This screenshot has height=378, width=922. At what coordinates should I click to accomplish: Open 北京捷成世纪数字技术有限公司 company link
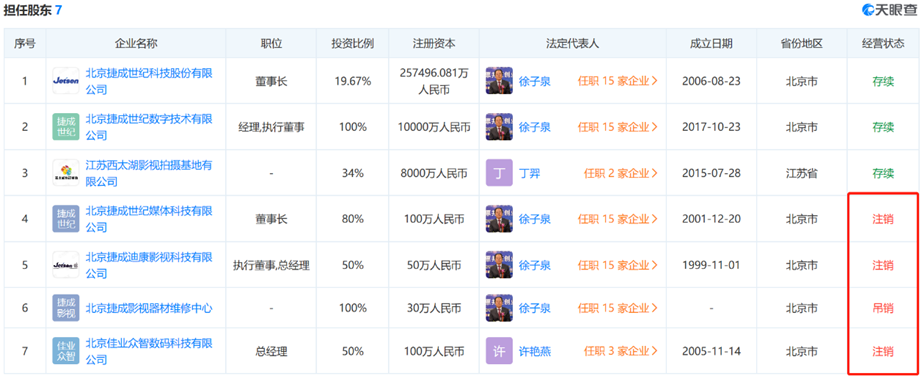(149, 127)
